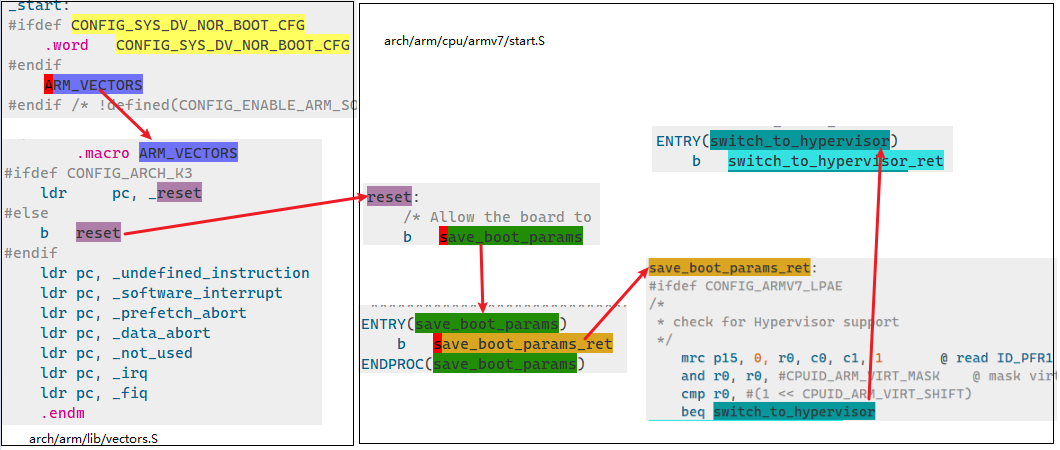This screenshot has height=450, width=1060.
Task: Click save_boot_params_ret in the branch instruction
Action: [523, 343]
